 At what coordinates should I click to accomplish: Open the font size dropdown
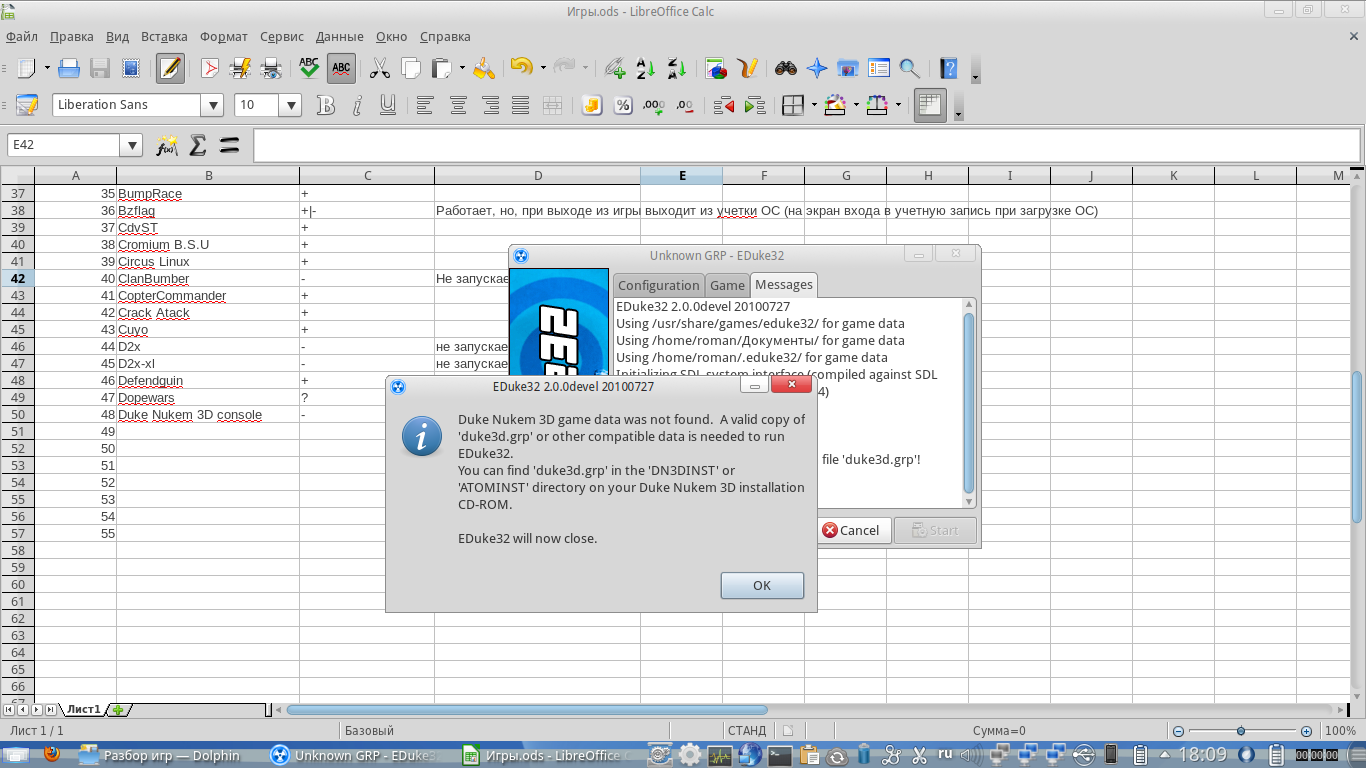[x=291, y=105]
